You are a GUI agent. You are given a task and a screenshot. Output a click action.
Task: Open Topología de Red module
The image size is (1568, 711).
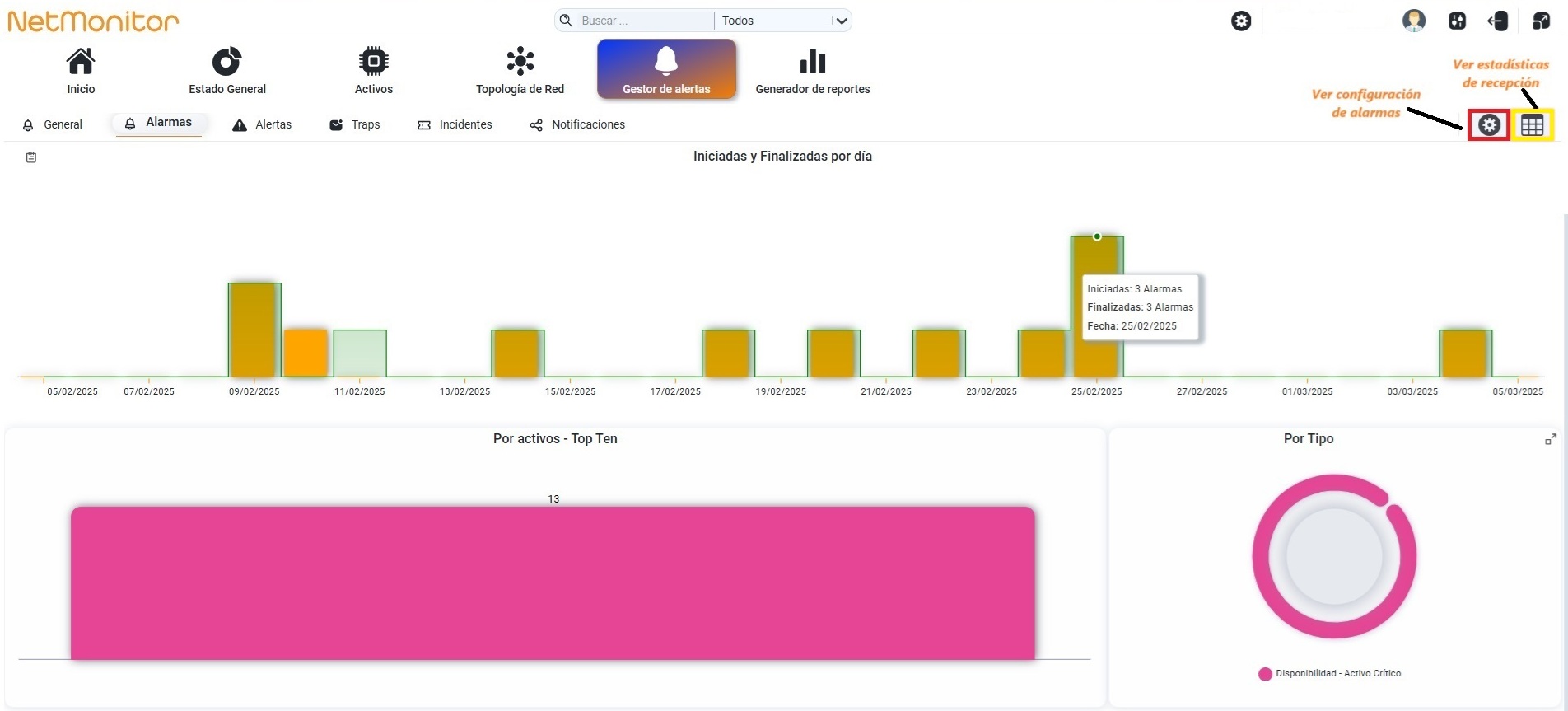point(520,71)
